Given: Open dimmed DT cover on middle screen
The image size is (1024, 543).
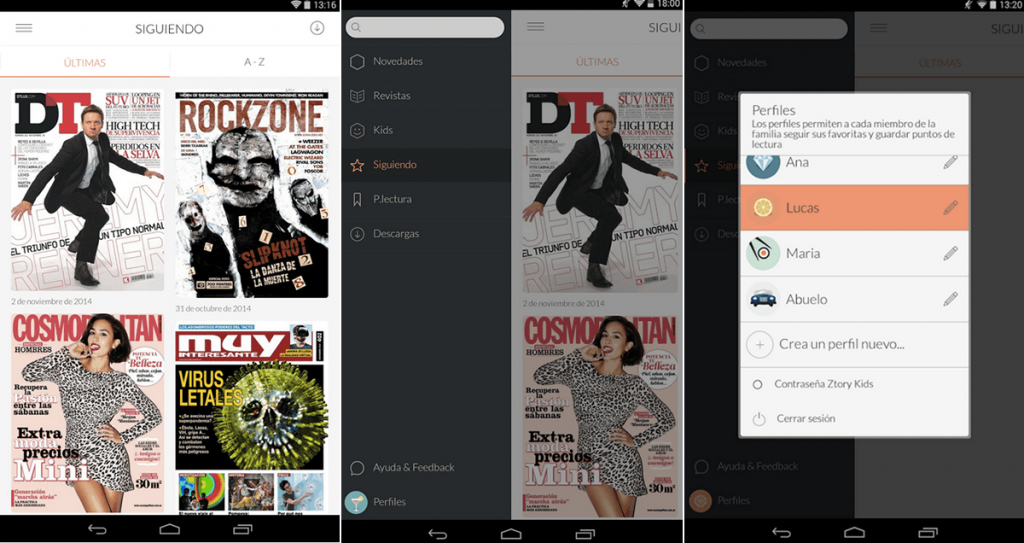Looking at the screenshot, I should (x=600, y=191).
